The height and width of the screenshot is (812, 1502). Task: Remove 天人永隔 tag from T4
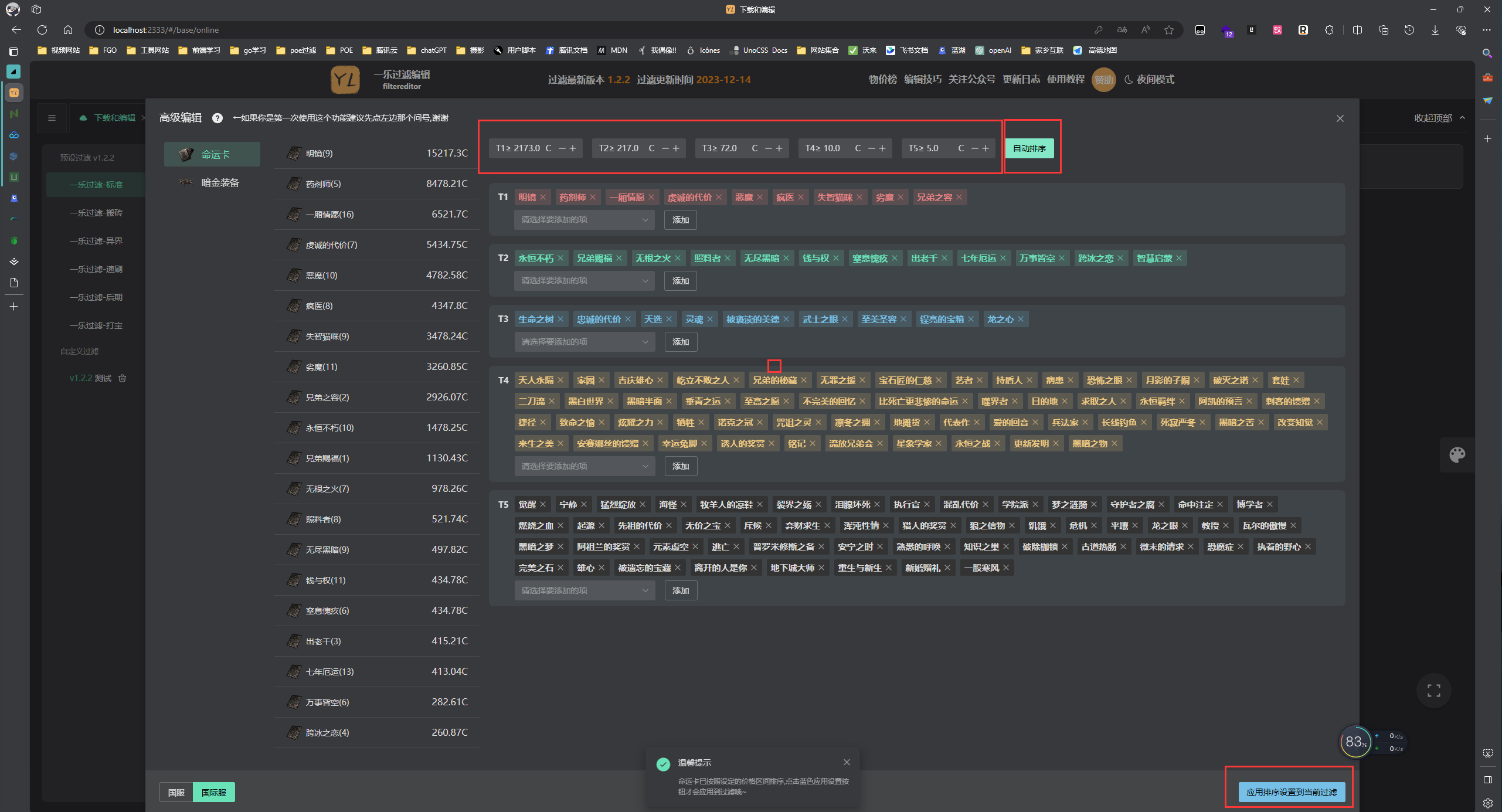(x=560, y=380)
